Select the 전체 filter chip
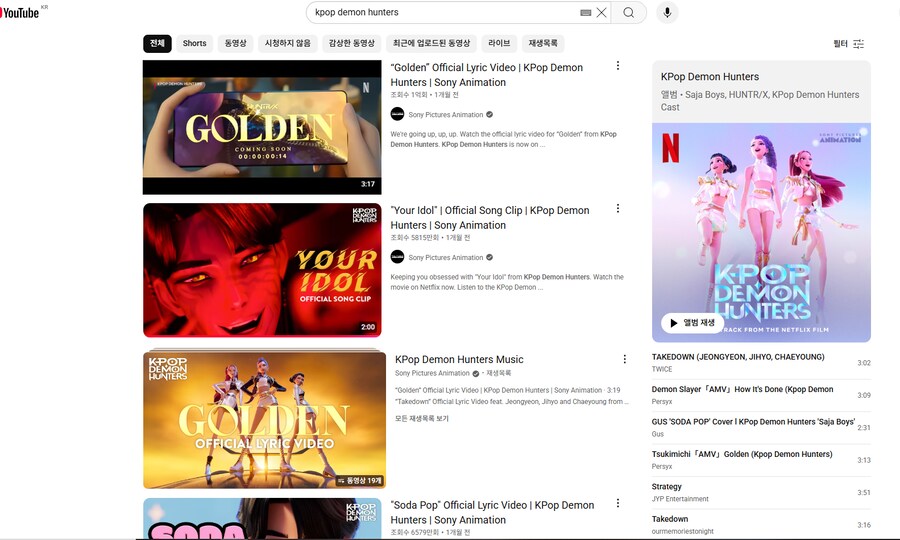This screenshot has width=900, height=540. point(157,44)
